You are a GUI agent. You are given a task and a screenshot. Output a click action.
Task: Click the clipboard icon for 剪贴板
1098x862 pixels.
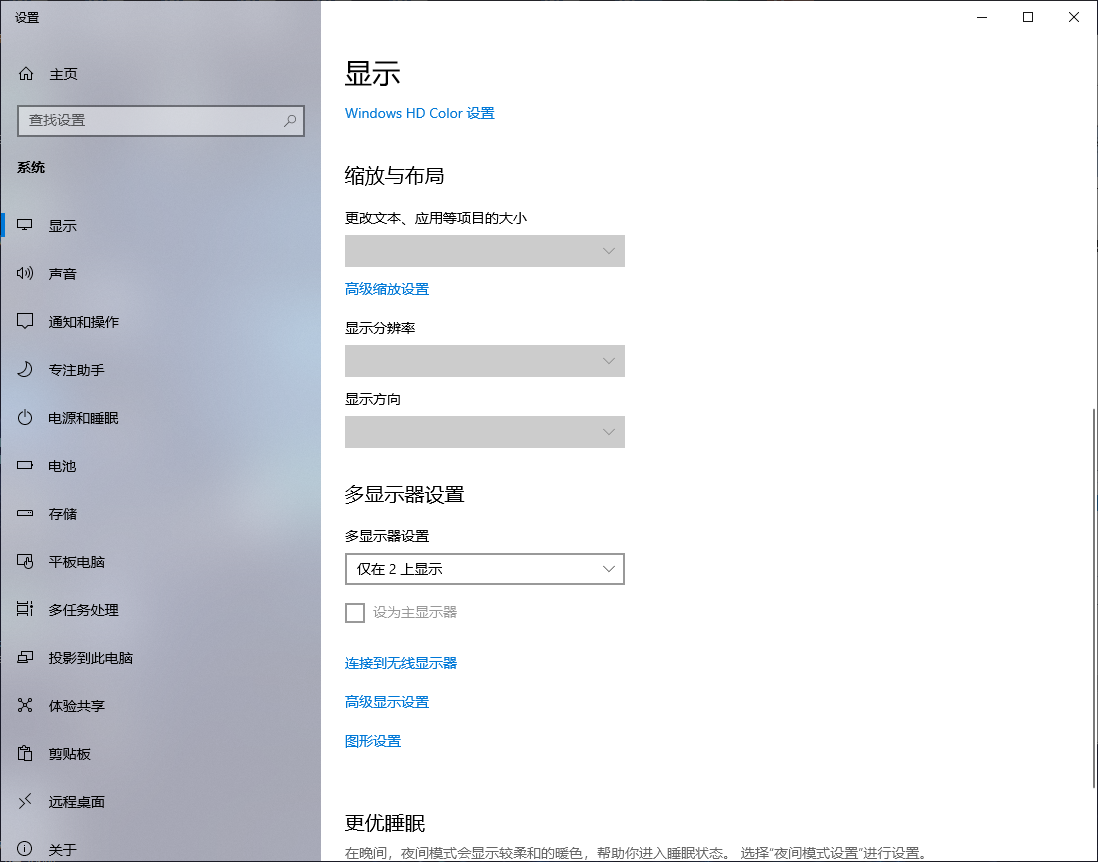pos(25,753)
